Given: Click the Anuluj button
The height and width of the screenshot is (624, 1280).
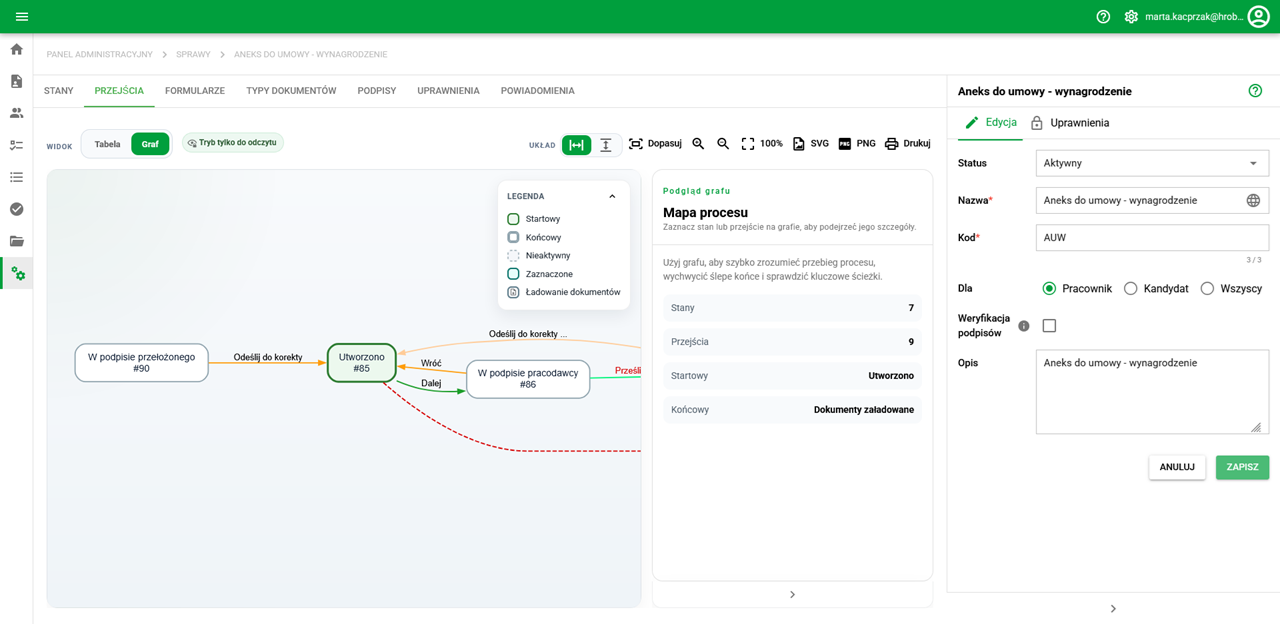Looking at the screenshot, I should (x=1177, y=467).
